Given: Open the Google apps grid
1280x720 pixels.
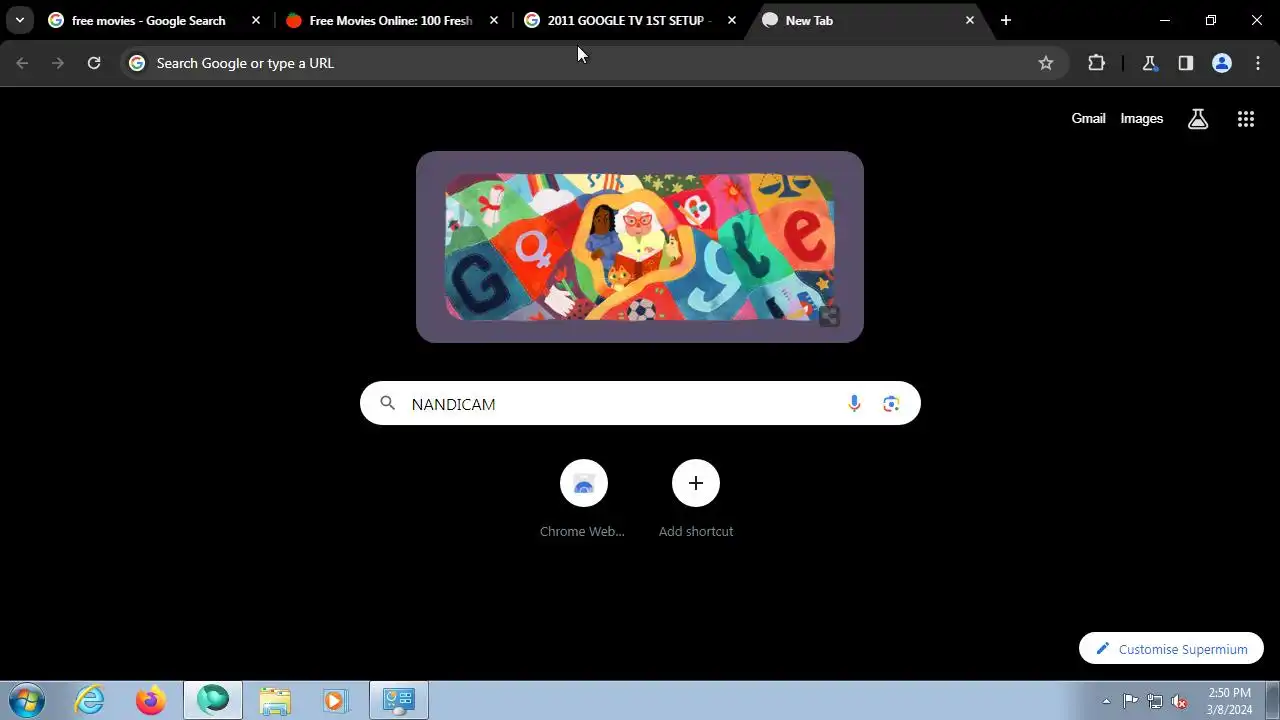Looking at the screenshot, I should point(1246,119).
